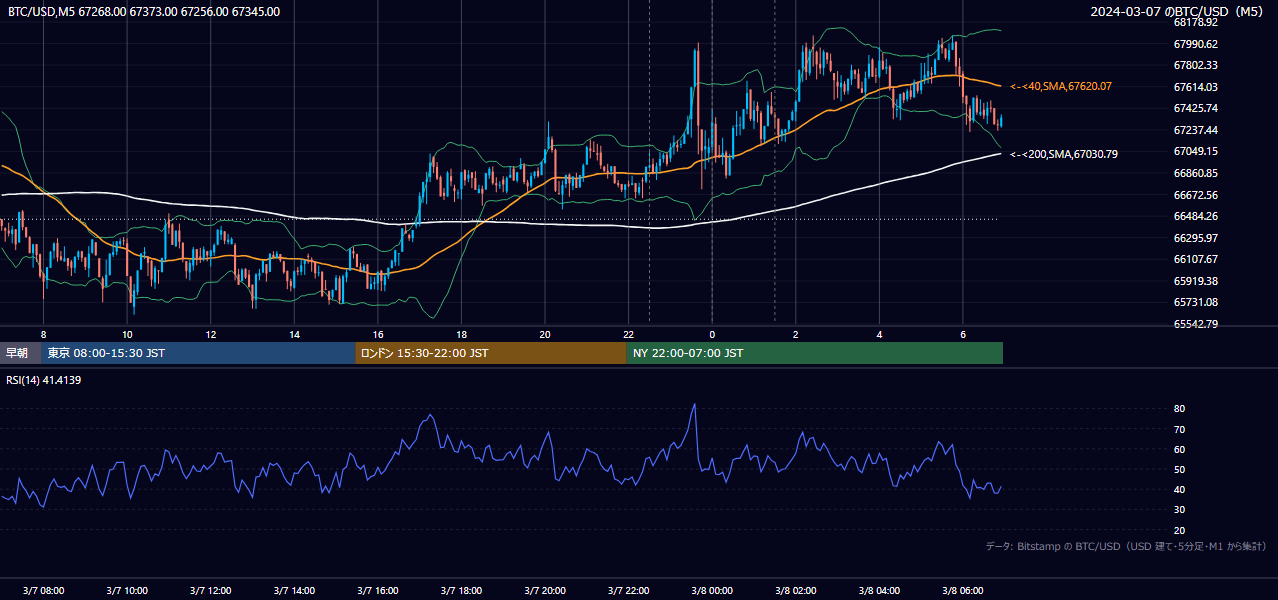Viewport: 1278px width, 600px height.
Task: Click RSI scale value 70
Action: click(x=1179, y=429)
